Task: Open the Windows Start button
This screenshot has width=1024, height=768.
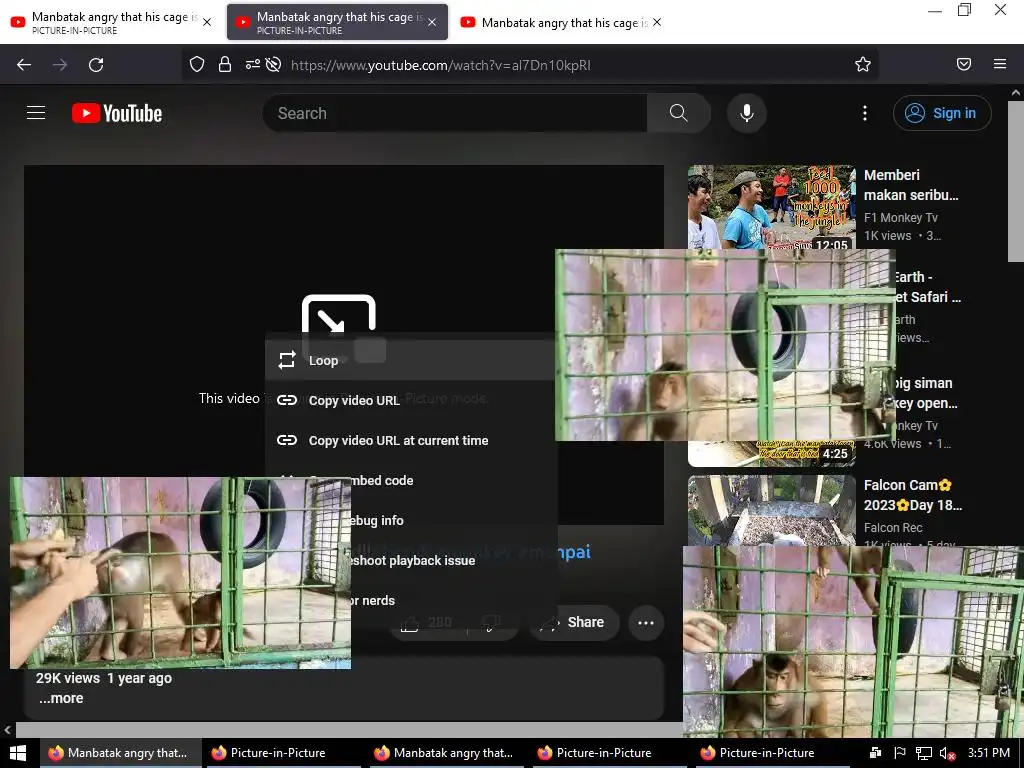Action: point(18,753)
